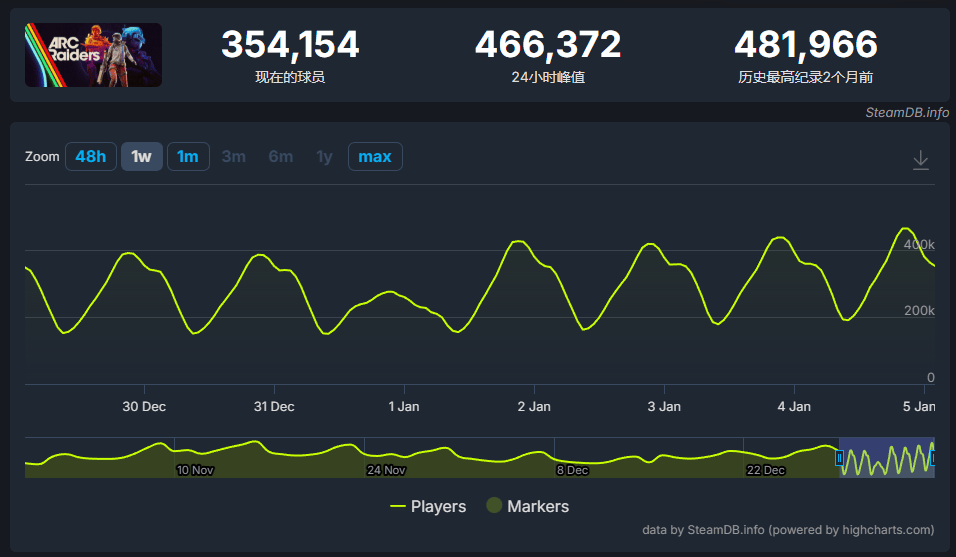This screenshot has height=557, width=956.
Task: Click the chart download icon
Action: [921, 160]
